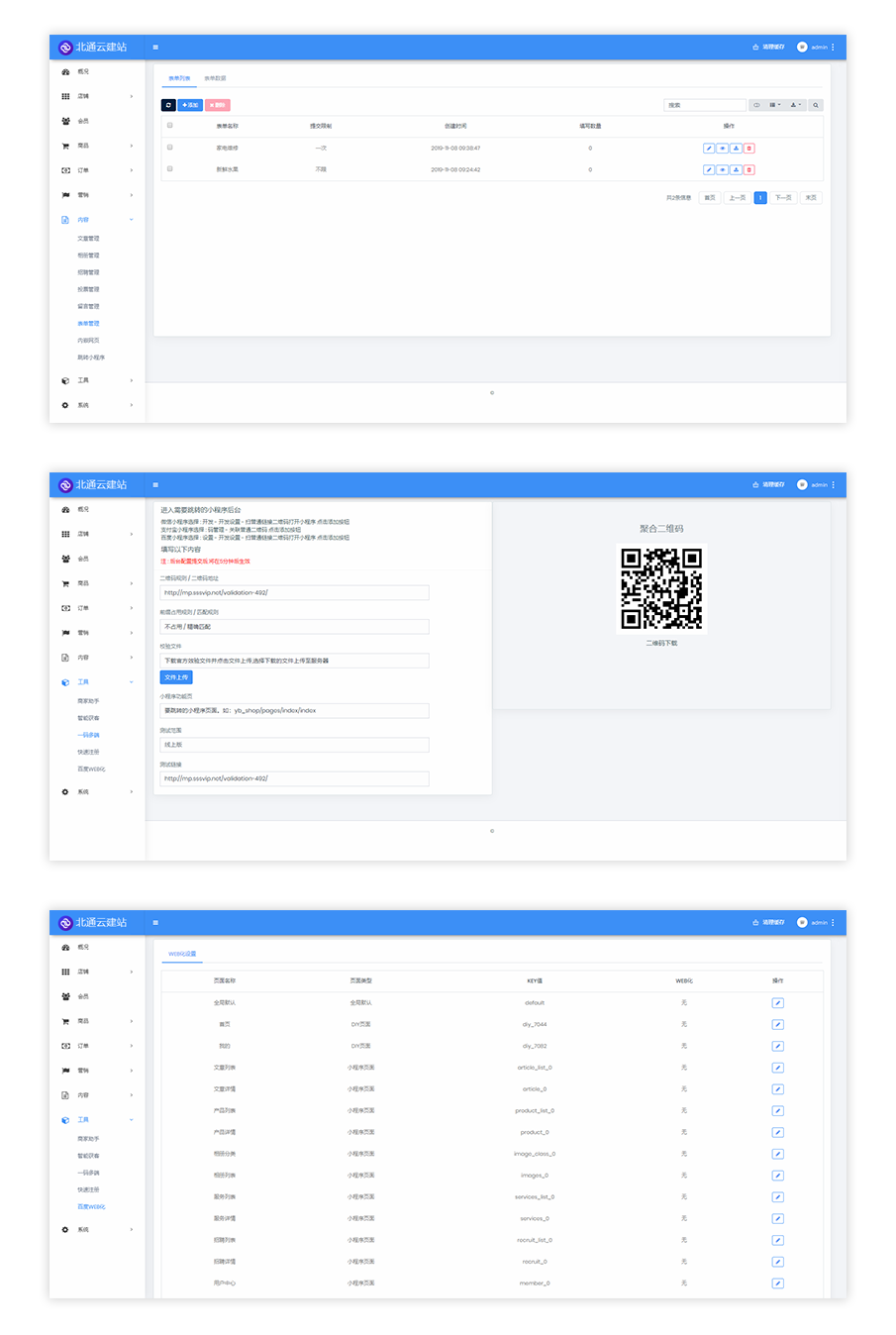Viewport: 896px width, 1335px height.
Task: Click the hamburger menu icon in top panel header
Action: point(155,47)
